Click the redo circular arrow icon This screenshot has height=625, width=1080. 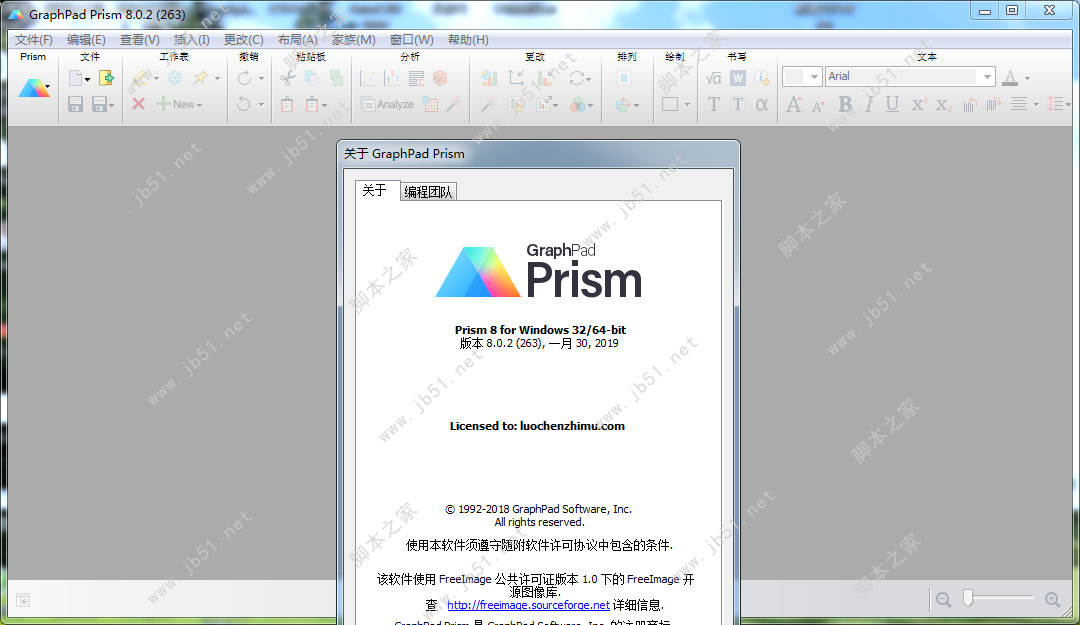245,78
